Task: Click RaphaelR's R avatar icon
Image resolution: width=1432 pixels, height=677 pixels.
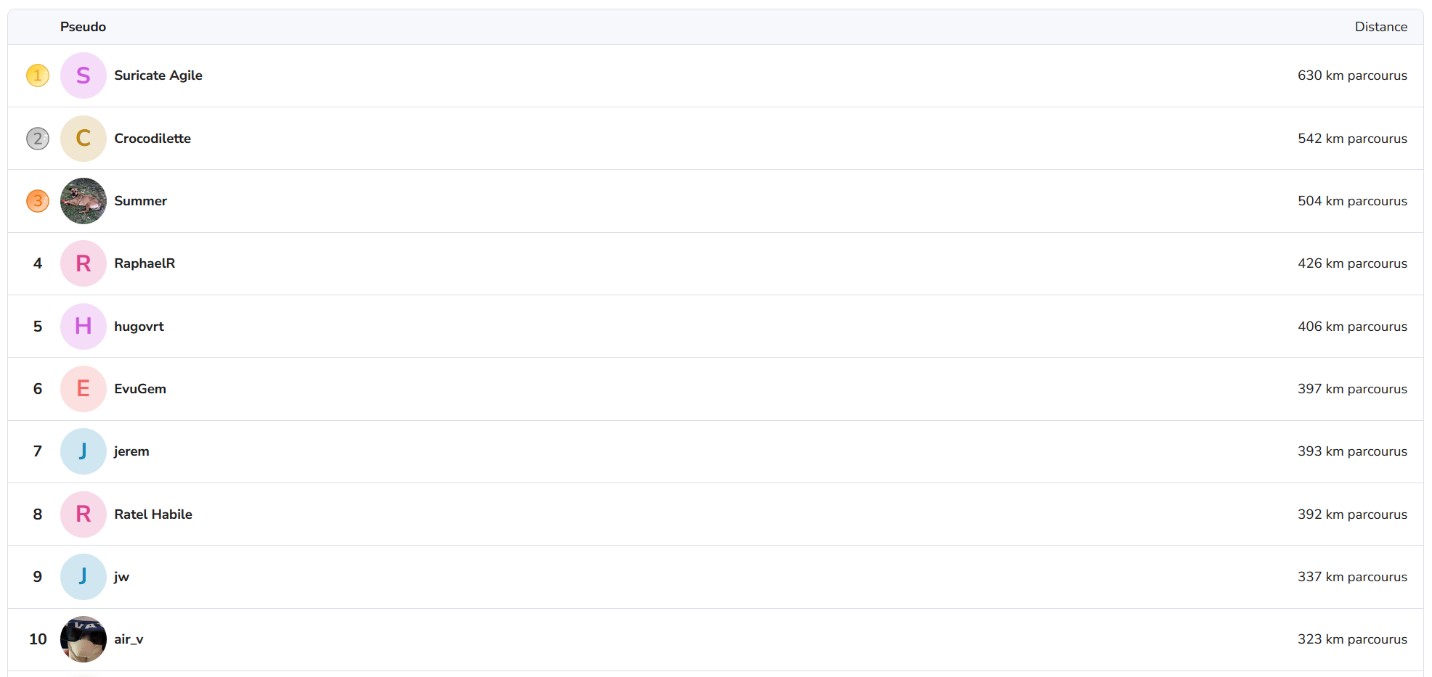Action: [83, 263]
